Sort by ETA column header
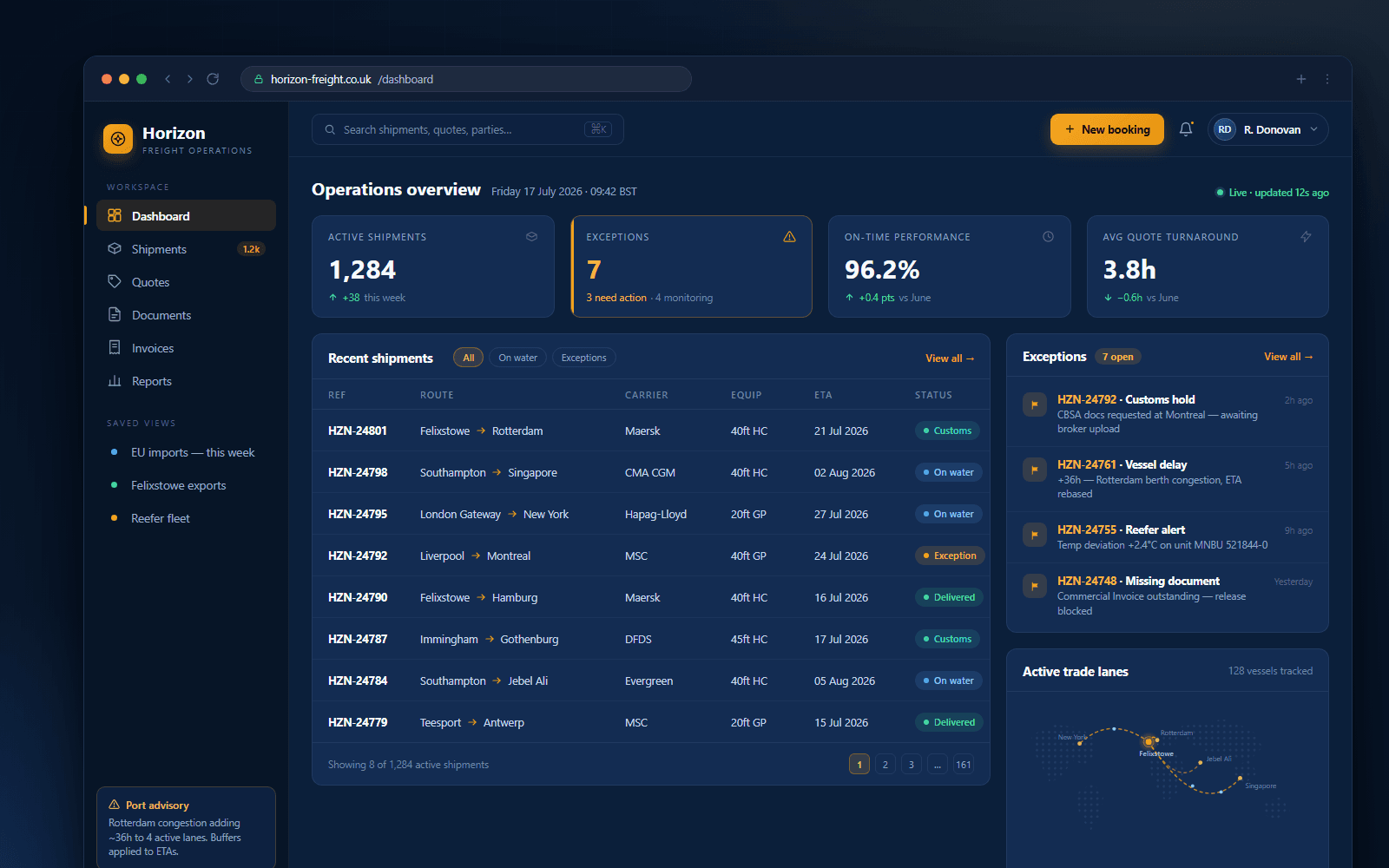Viewport: 1389px width, 868px height. tap(823, 395)
